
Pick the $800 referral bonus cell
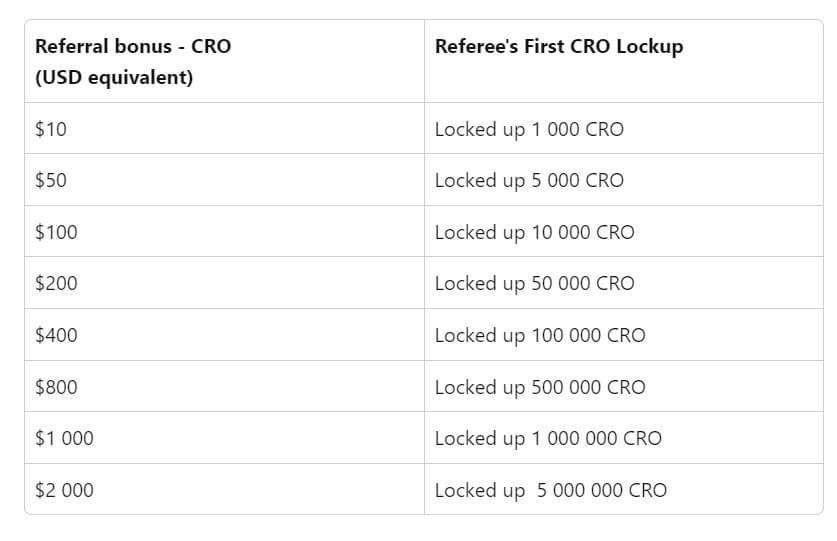(56, 387)
